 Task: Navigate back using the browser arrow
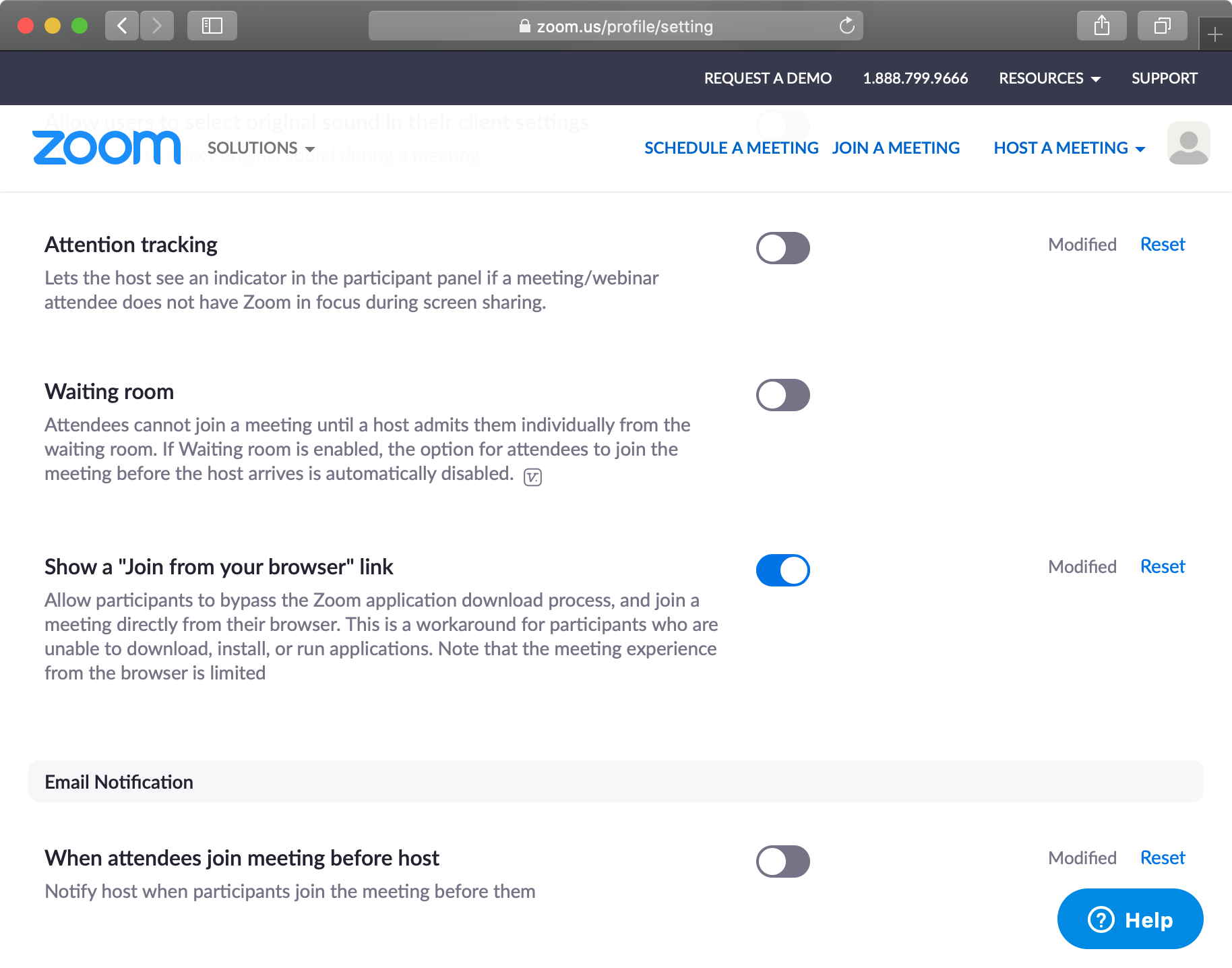(121, 26)
